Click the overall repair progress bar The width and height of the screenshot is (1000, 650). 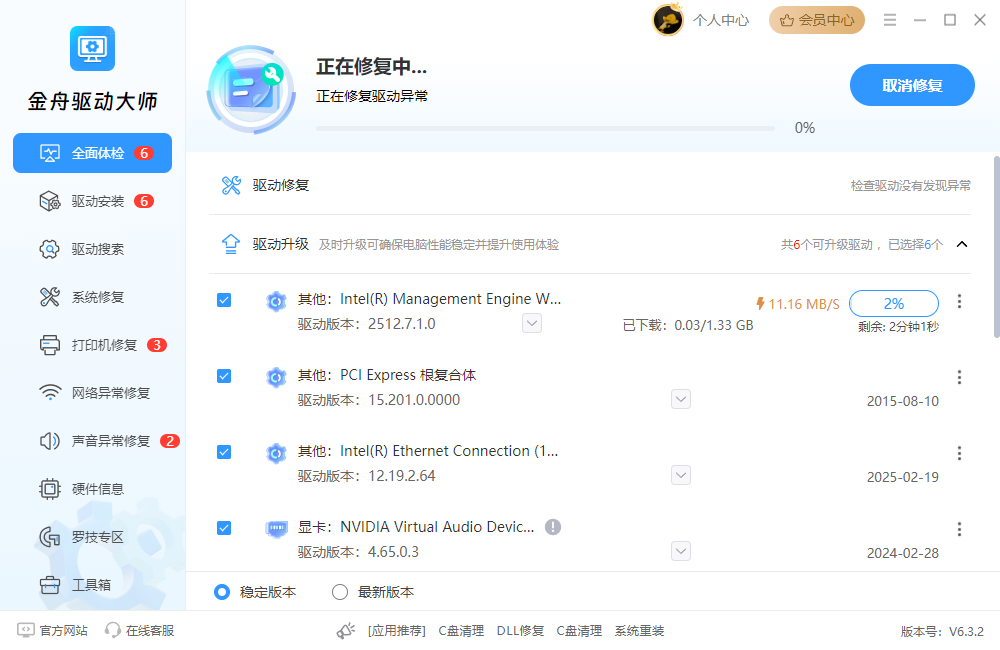[x=545, y=128]
